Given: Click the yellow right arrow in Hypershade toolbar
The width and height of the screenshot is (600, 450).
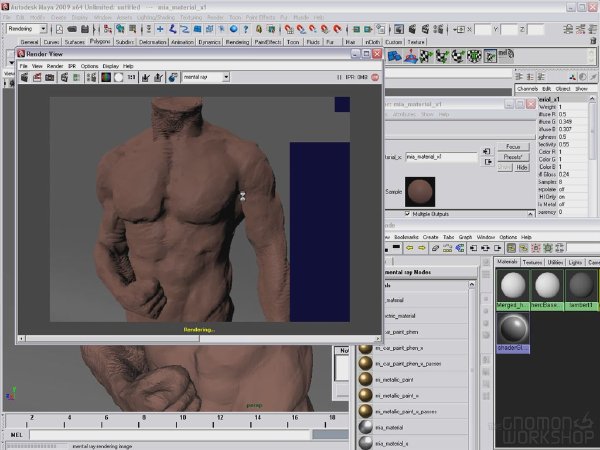Looking at the screenshot, I should [422, 248].
